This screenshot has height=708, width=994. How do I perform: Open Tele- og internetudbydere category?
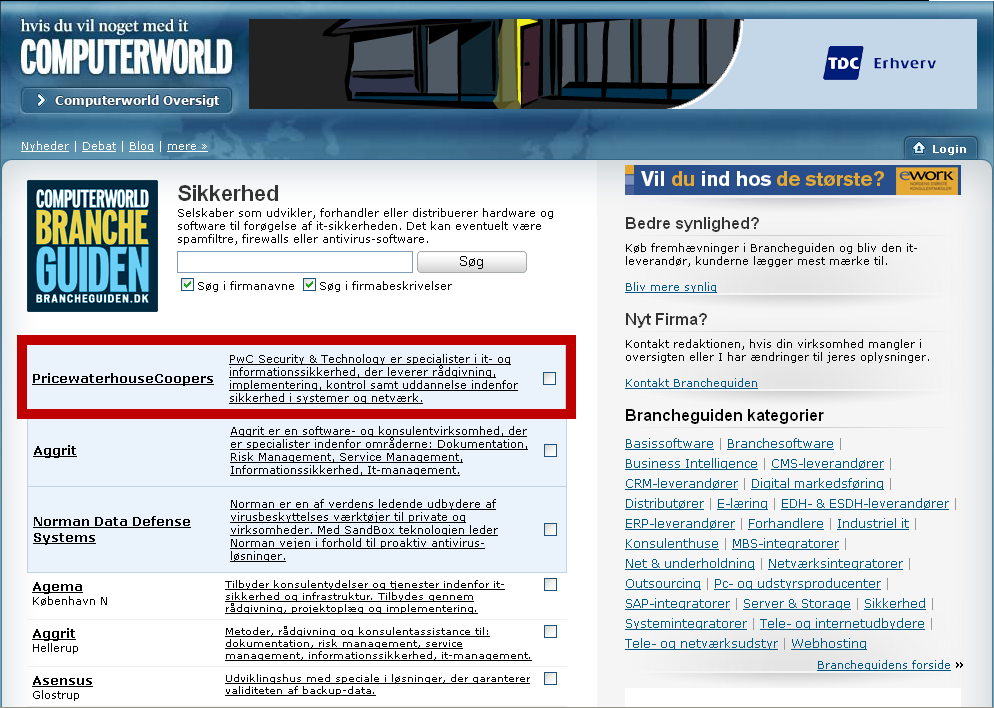pyautogui.click(x=842, y=624)
